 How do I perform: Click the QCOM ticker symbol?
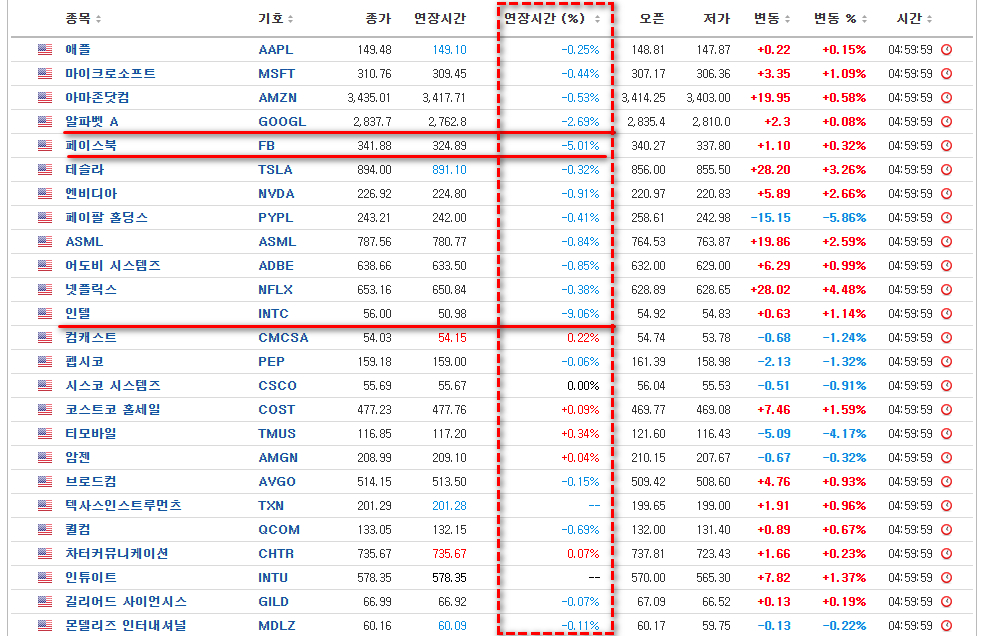click(279, 530)
